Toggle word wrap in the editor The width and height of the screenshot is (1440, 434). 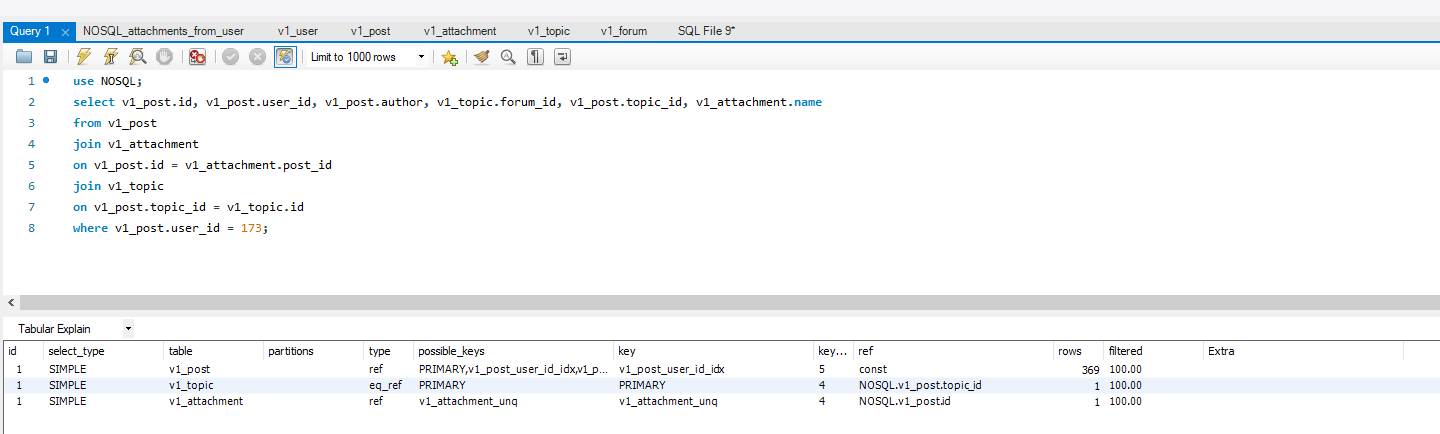(x=562, y=57)
